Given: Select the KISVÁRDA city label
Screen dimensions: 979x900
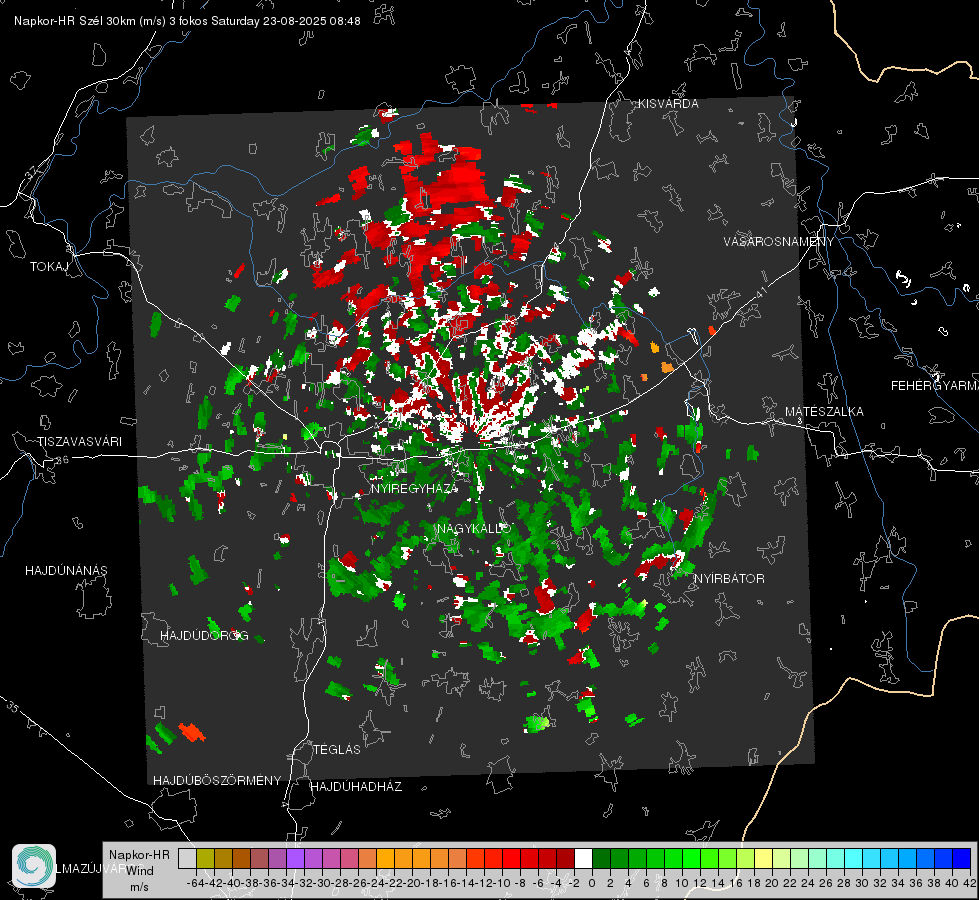Looking at the screenshot, I should point(668,104).
